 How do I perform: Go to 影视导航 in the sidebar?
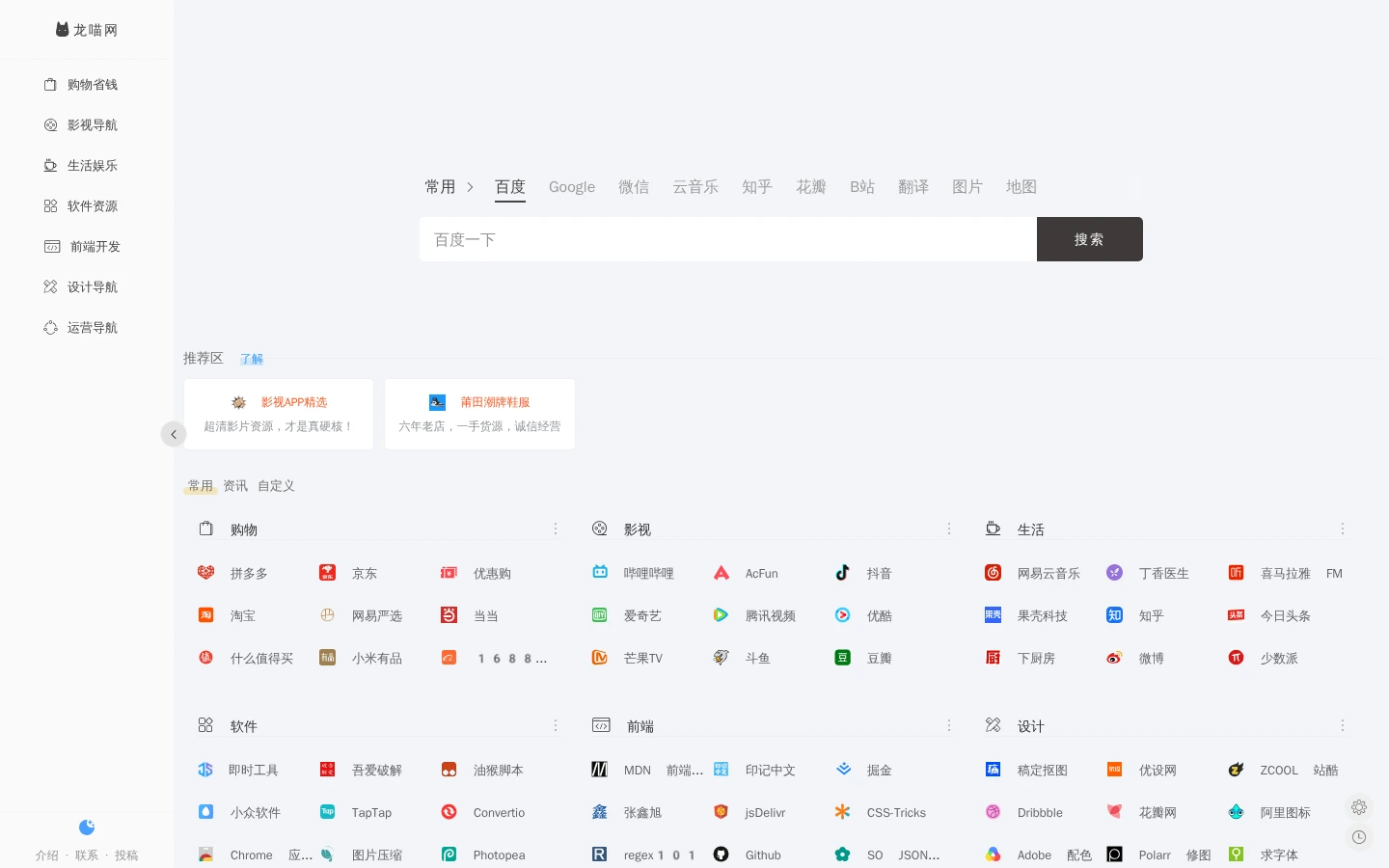click(x=81, y=125)
